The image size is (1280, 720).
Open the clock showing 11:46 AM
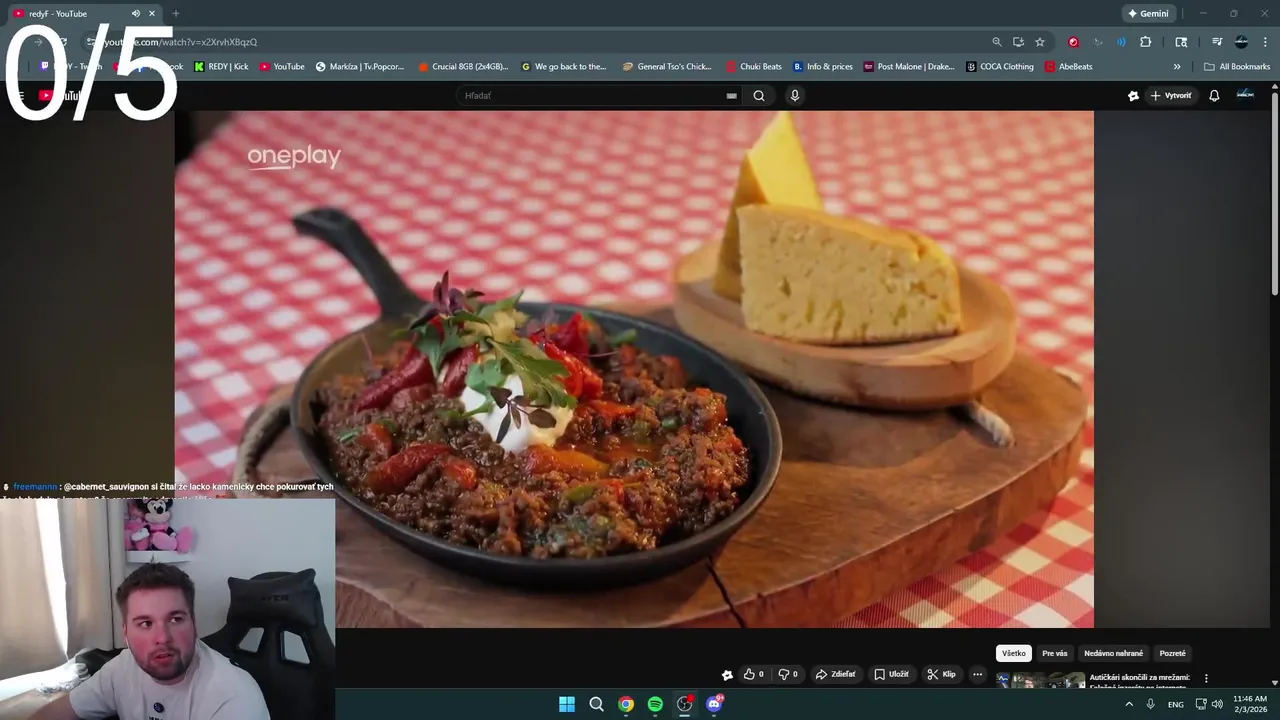point(1250,704)
